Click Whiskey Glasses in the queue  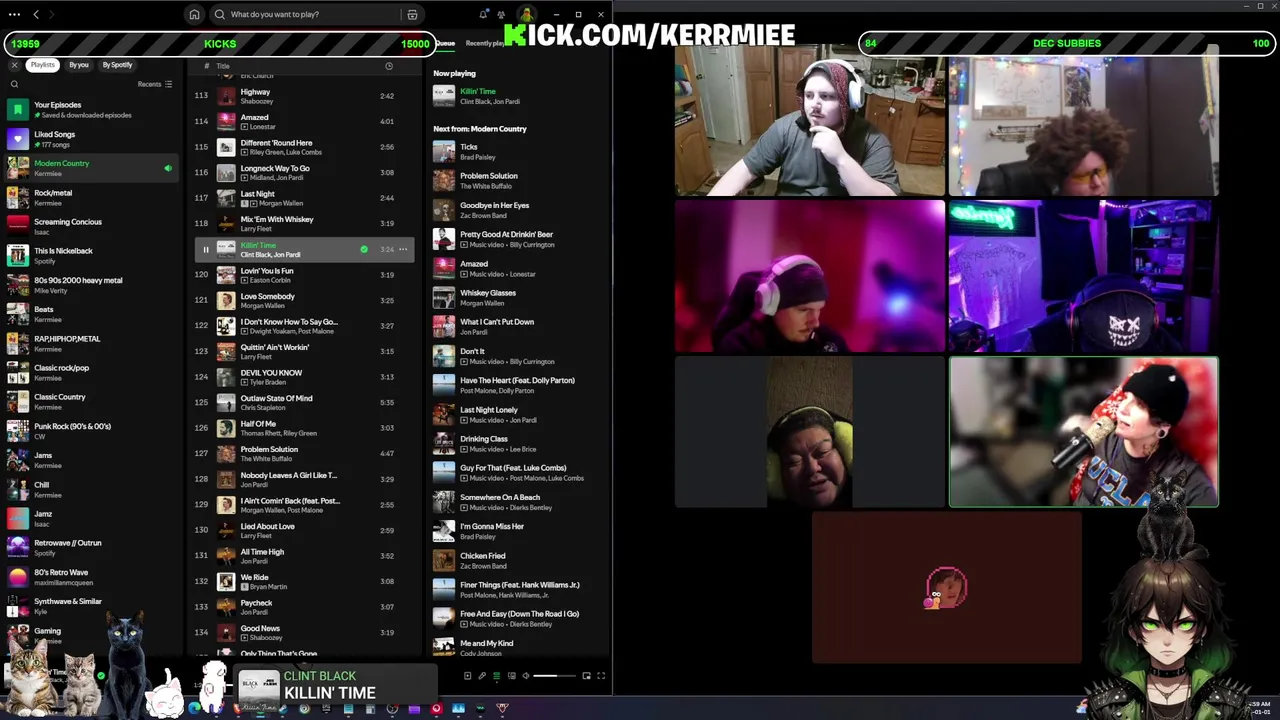click(520, 298)
